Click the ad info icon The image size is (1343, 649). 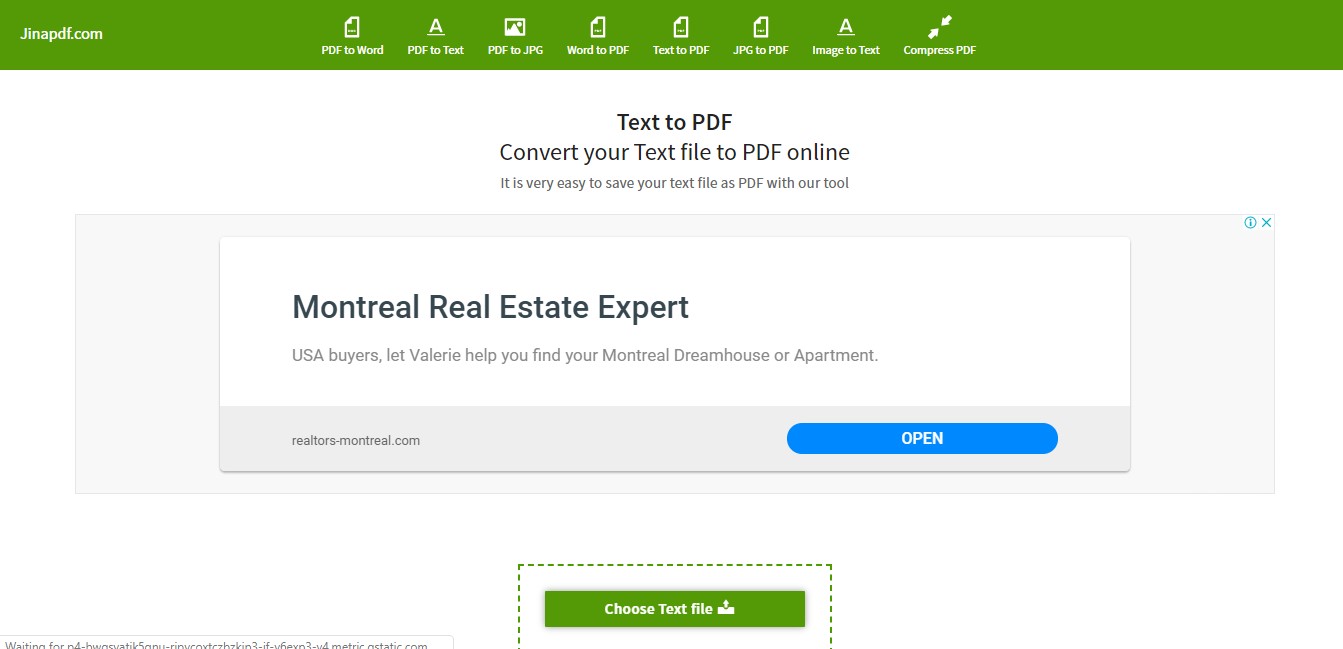click(1250, 223)
